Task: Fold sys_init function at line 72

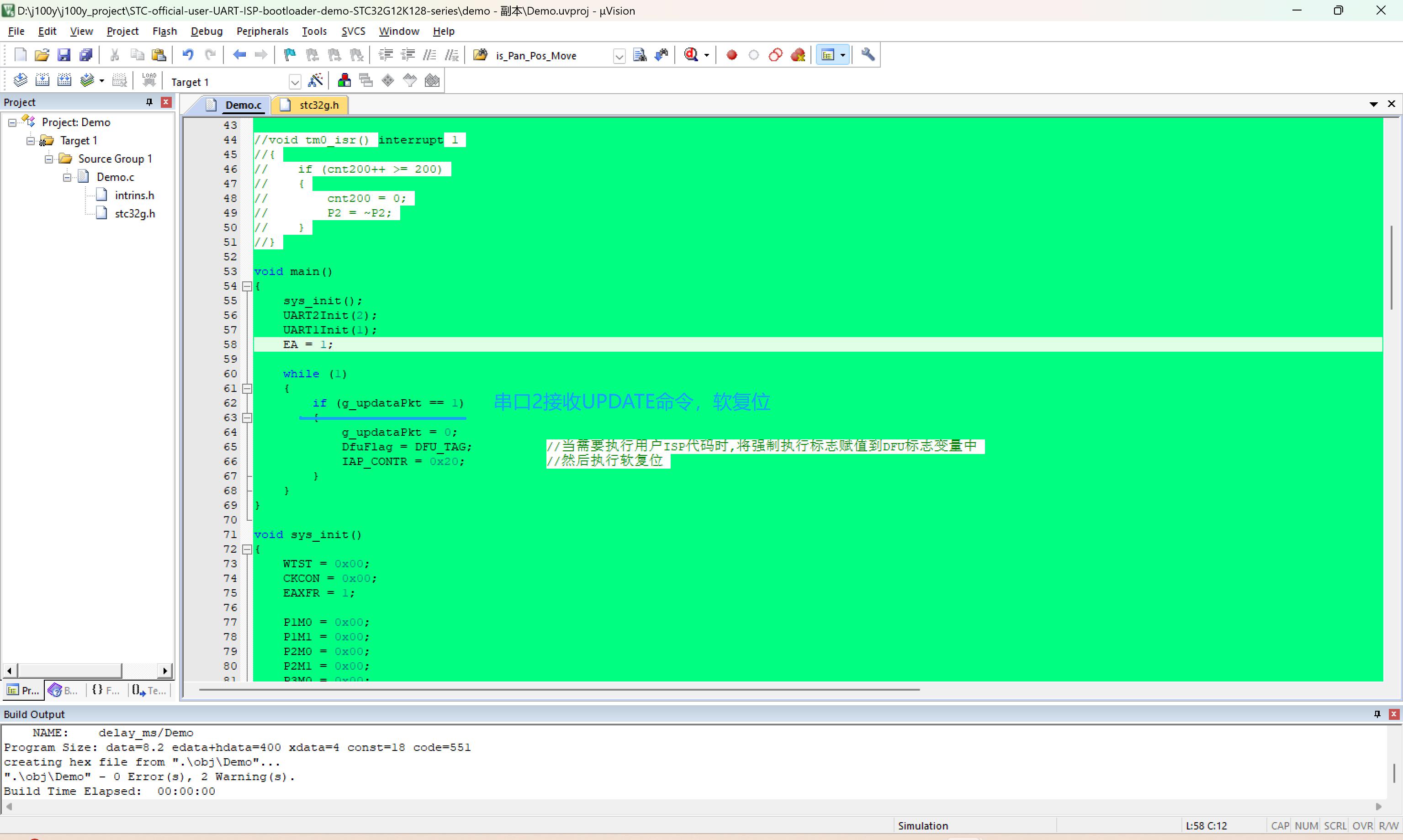Action: (x=247, y=549)
